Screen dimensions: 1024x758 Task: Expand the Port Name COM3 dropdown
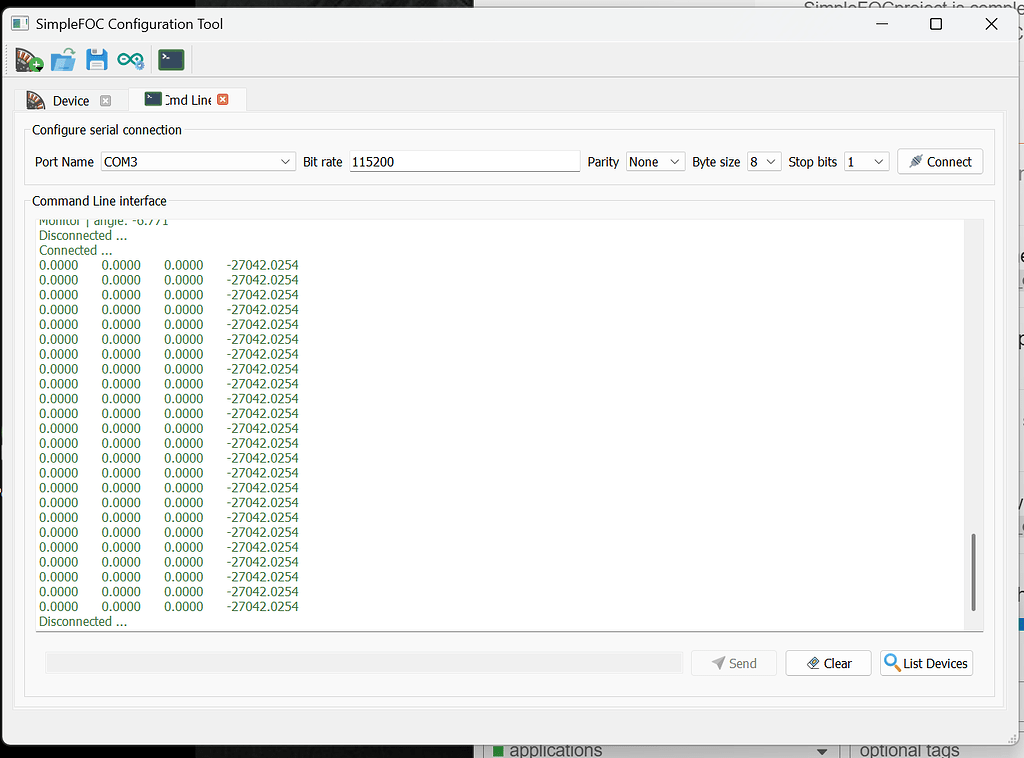(x=286, y=162)
